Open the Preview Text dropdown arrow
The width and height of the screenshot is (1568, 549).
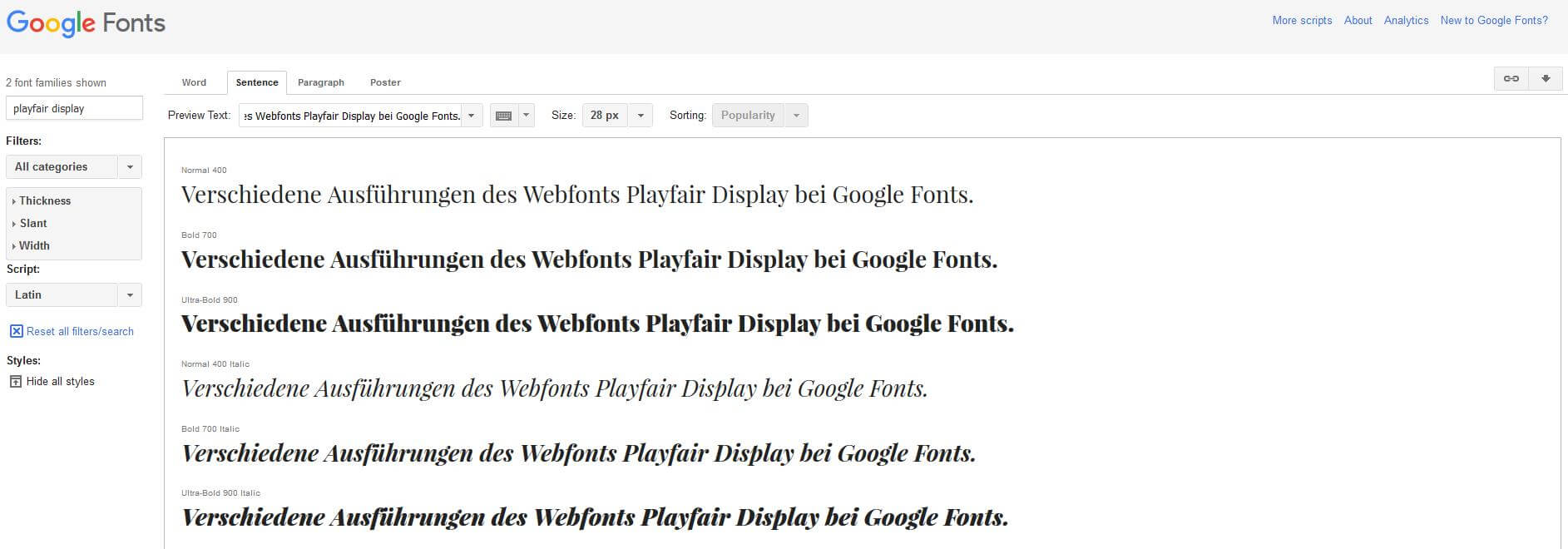[x=472, y=116]
